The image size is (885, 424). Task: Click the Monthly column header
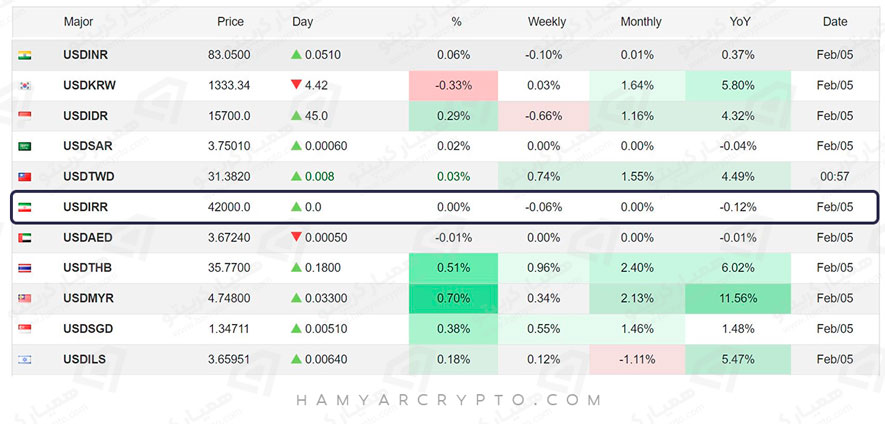click(x=641, y=21)
